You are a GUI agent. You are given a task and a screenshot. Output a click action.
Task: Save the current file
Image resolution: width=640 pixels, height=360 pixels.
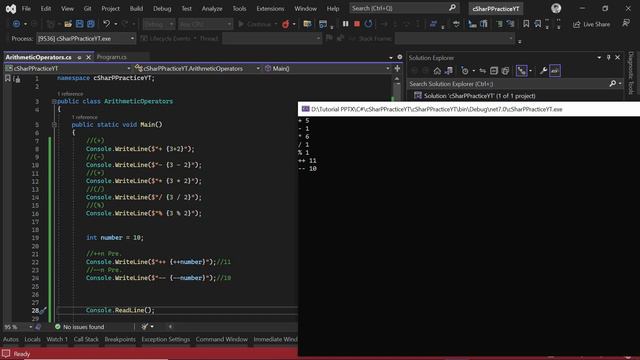coord(79,24)
